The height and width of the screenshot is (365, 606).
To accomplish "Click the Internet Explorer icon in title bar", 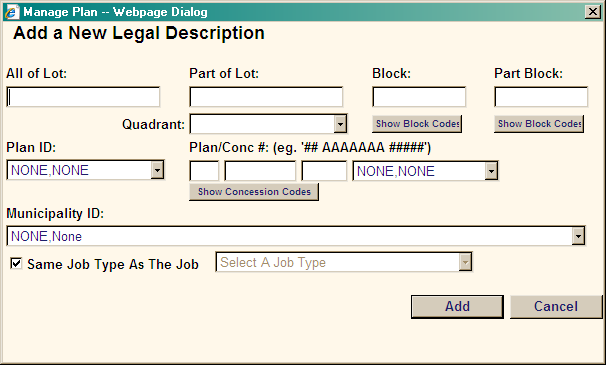I will coord(11,12).
